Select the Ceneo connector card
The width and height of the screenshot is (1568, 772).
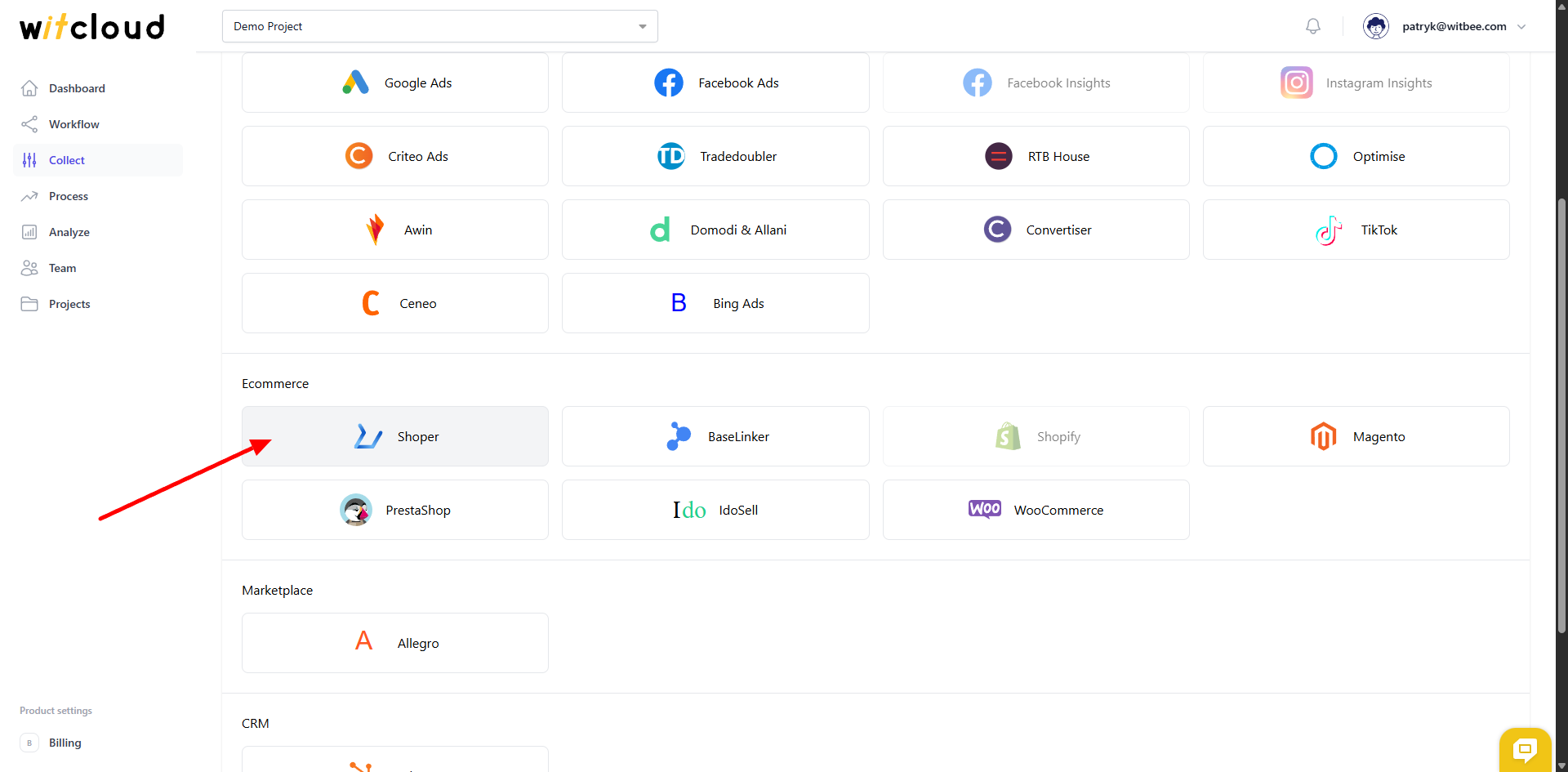tap(395, 303)
